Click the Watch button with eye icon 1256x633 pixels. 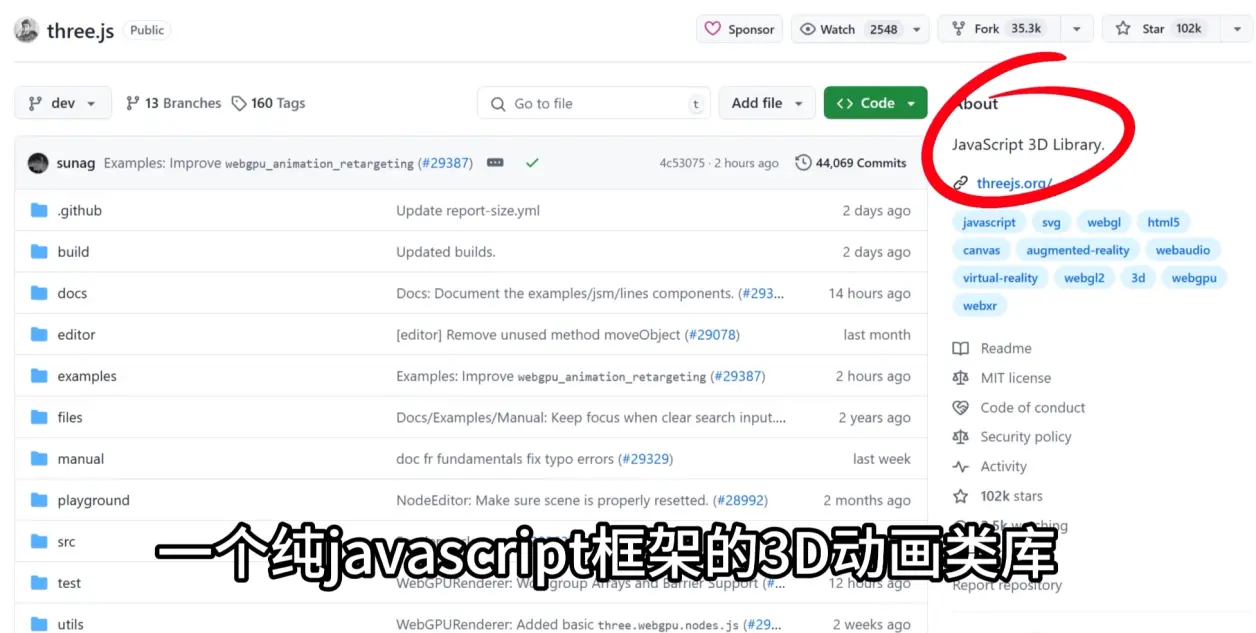tap(849, 29)
